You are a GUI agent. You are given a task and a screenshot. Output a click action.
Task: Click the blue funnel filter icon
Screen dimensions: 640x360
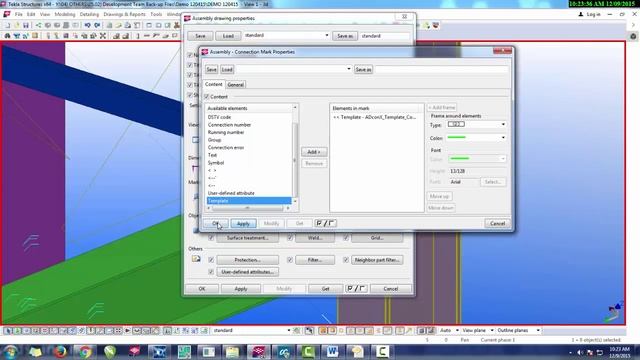click(17, 36)
